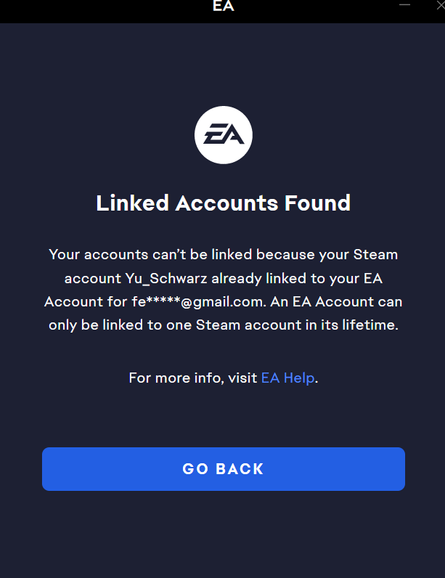This screenshot has height=578, width=445.
Task: Click the word 'Help' in the blue link
Action: (299, 378)
